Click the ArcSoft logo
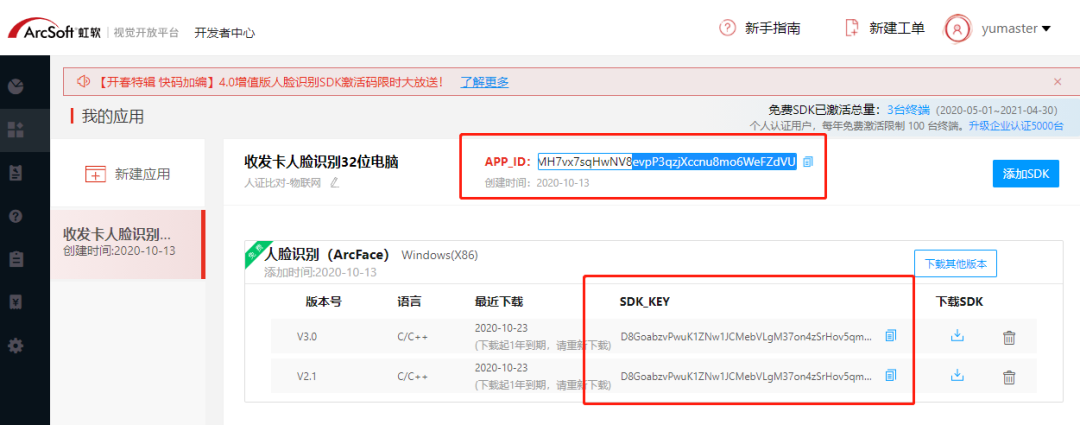This screenshot has height=425, width=1080. click(54, 30)
